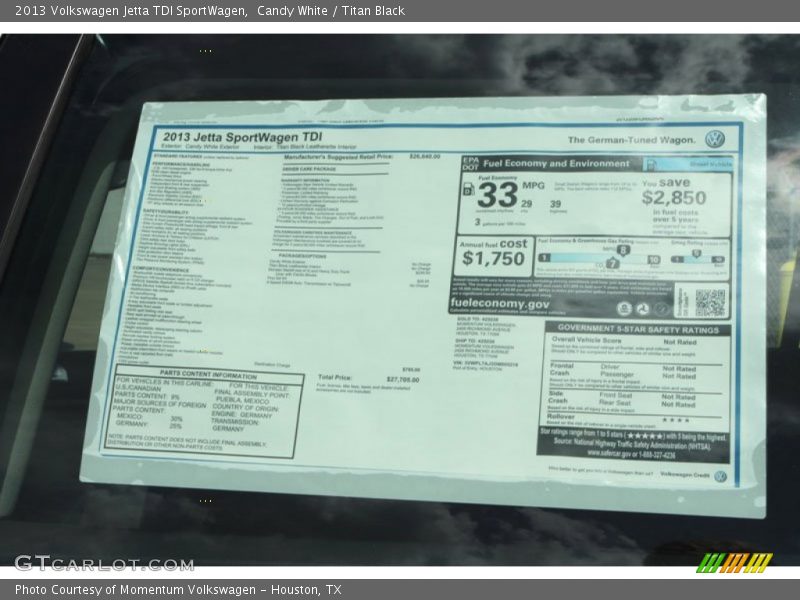Screen dimensions: 800x600
Task: Click the Fuel Economy and Environment header
Action: [x=556, y=163]
